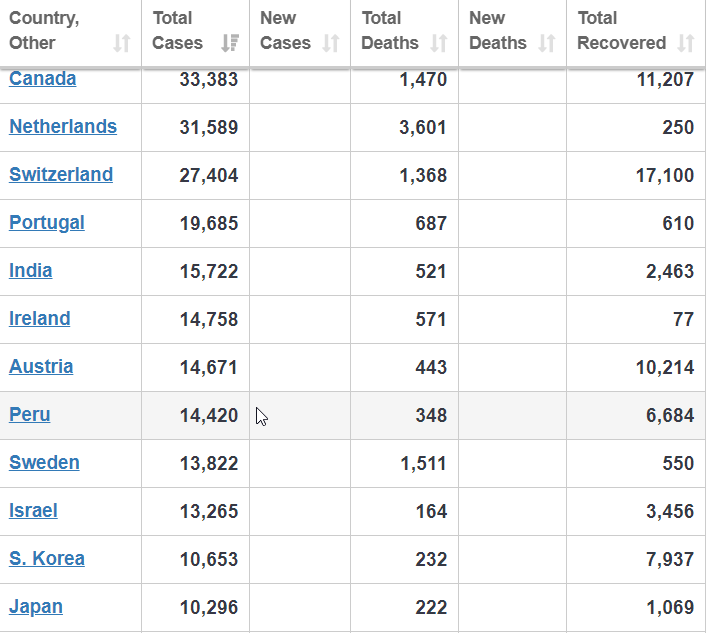
Task: Click sort arrows in New Deaths header
Action: point(547,43)
